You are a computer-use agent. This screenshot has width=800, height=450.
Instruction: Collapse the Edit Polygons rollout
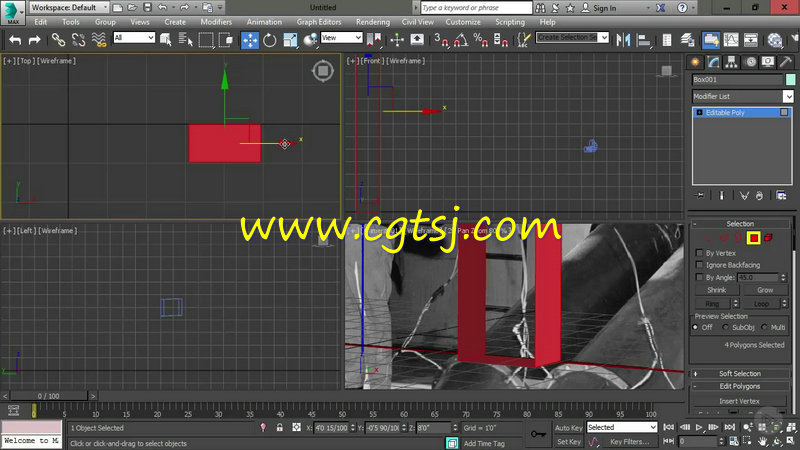click(x=740, y=386)
